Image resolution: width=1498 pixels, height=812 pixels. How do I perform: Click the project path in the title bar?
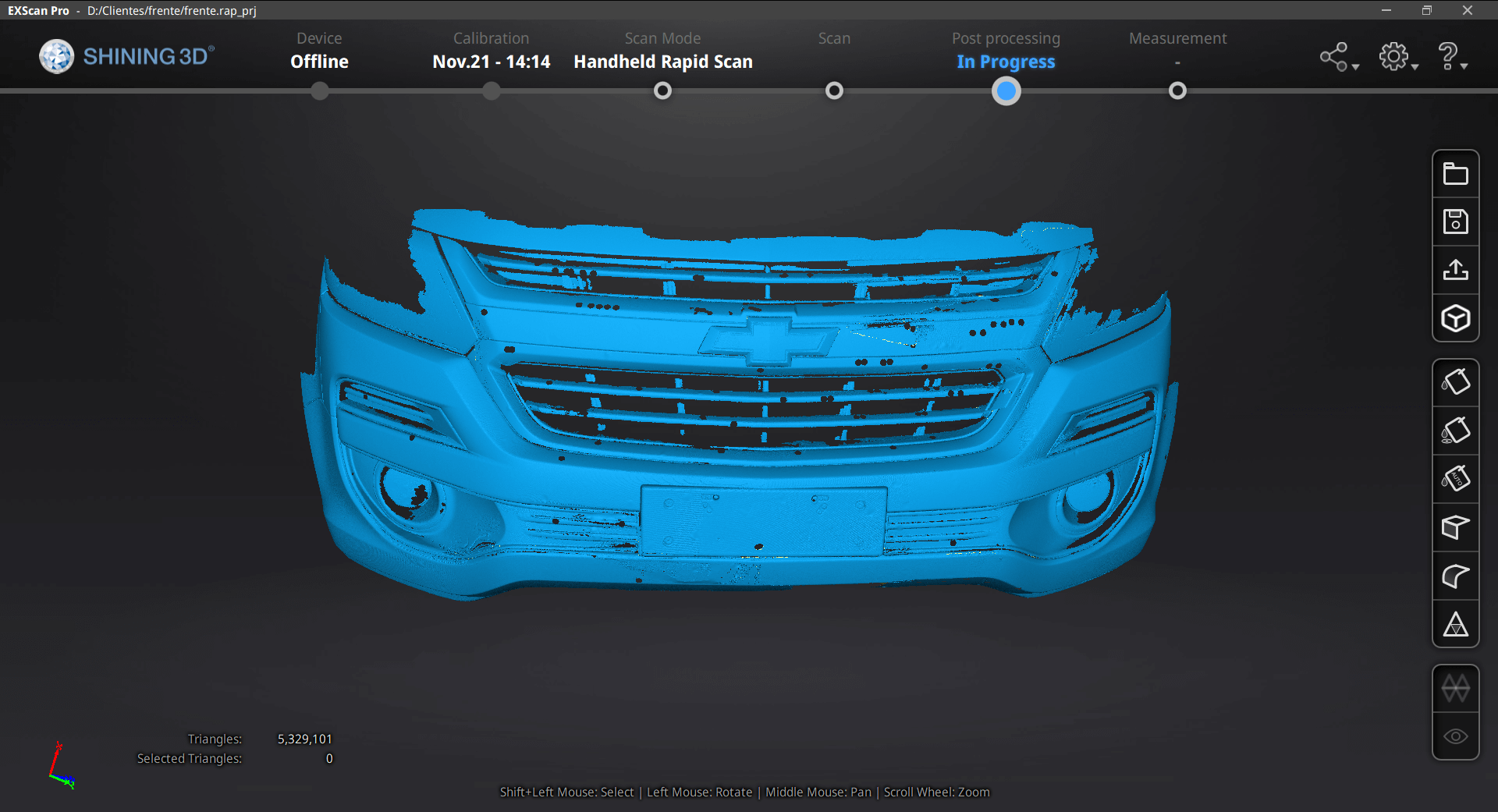pos(172,10)
